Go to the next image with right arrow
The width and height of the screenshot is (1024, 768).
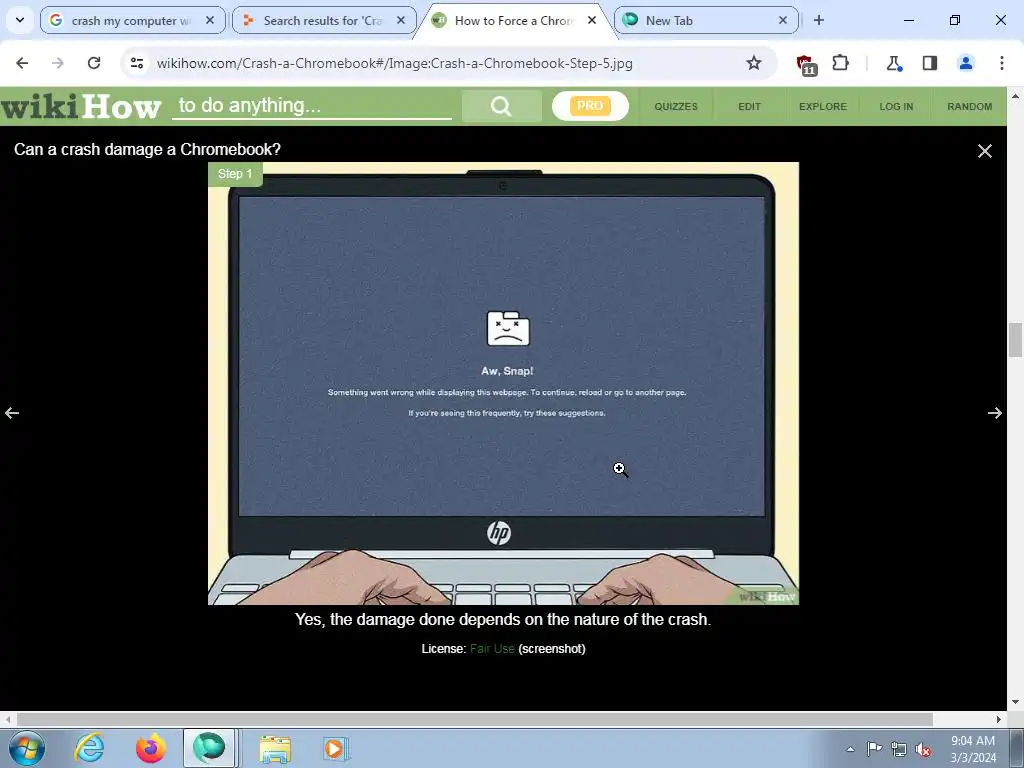[995, 413]
